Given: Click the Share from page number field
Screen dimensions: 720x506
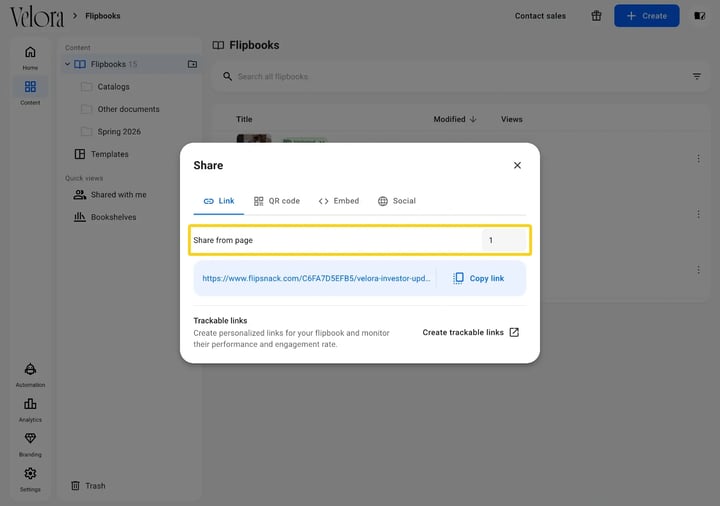Looking at the screenshot, I should [504, 240].
